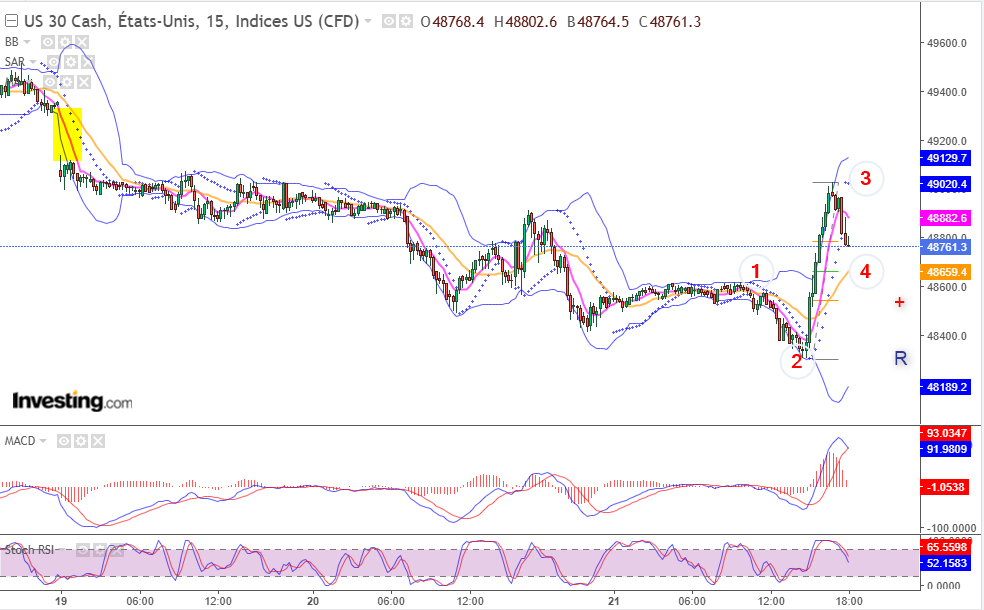The height and width of the screenshot is (610, 984).
Task: Toggle visibility of the US 30 Cash series
Action: pyautogui.click(x=389, y=21)
